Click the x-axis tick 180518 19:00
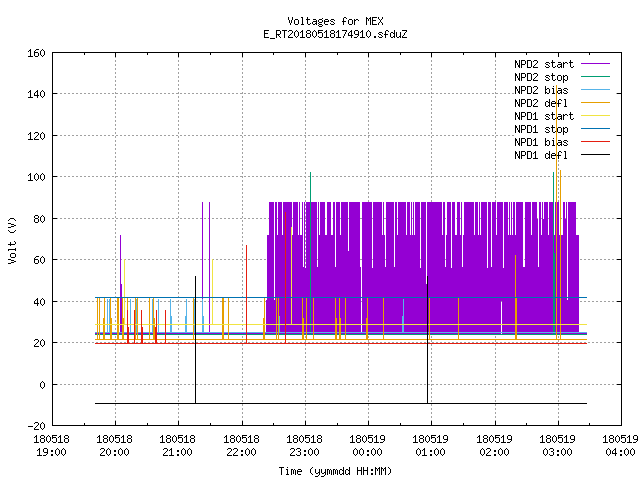 51,446
